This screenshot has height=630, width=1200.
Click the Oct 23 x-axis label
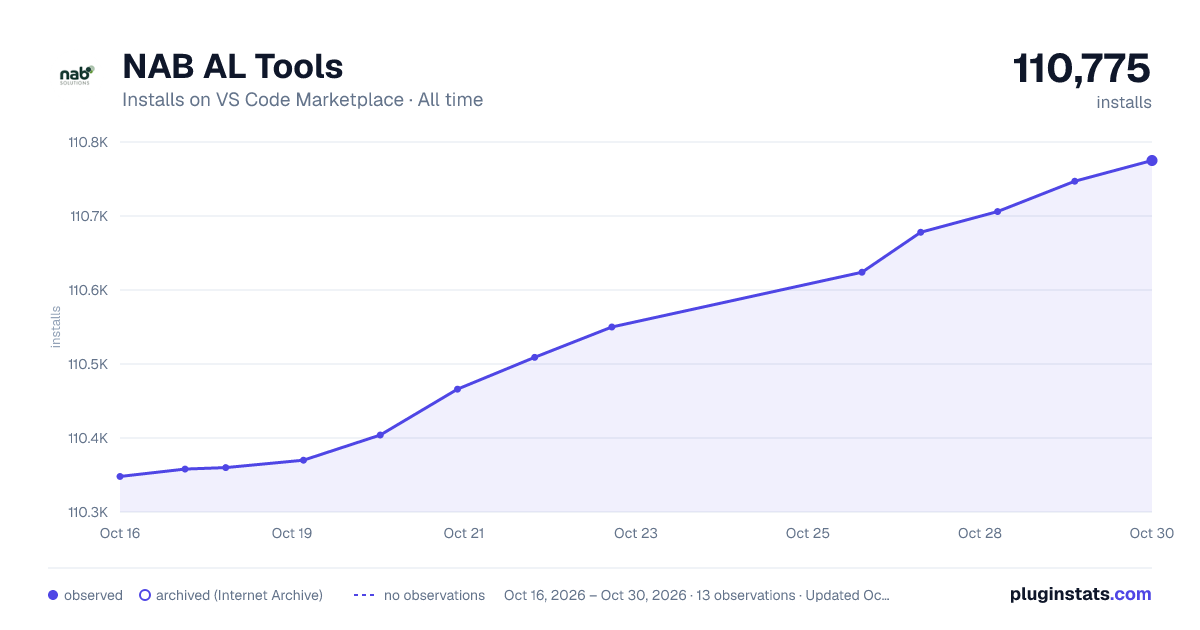(x=636, y=533)
